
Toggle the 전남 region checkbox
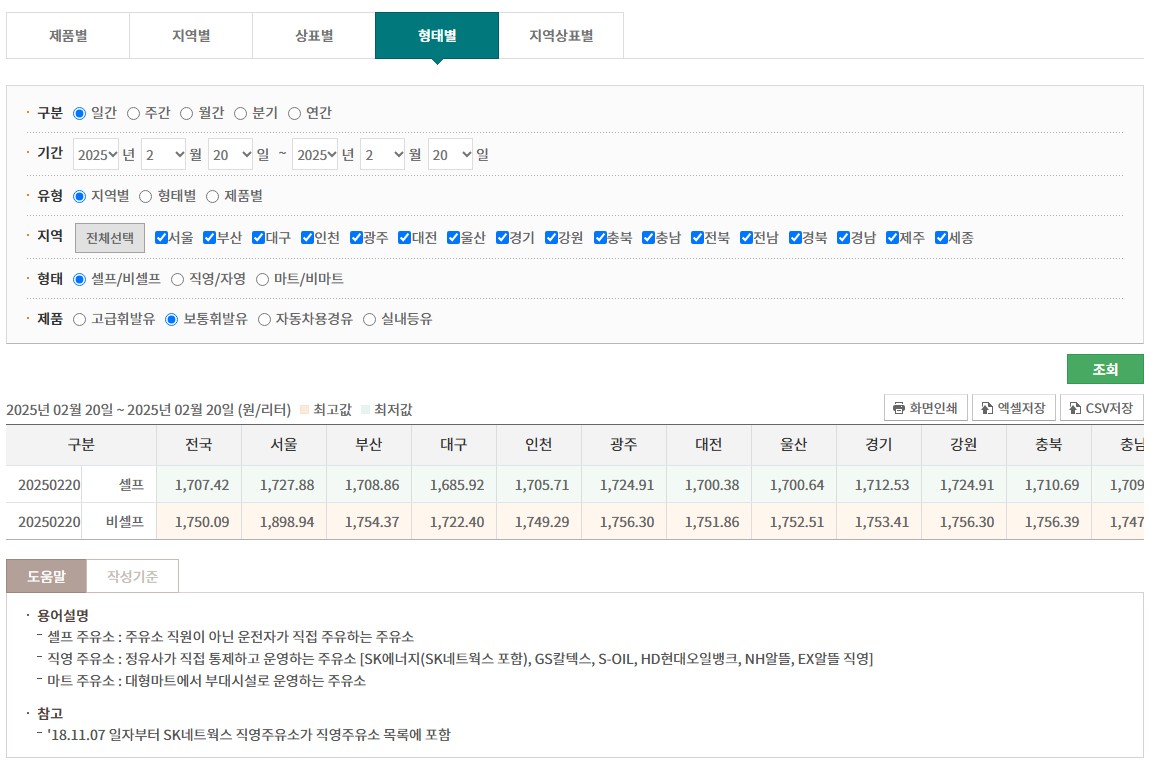(746, 238)
